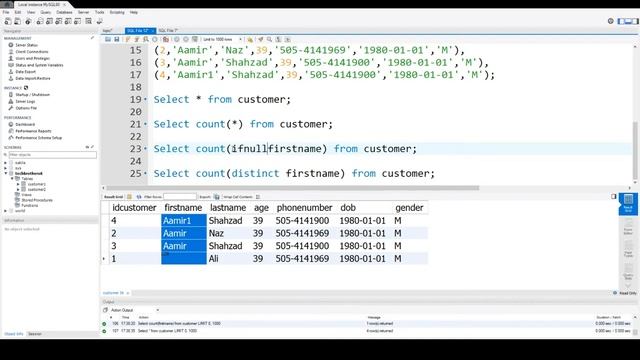Expand the customer2 table node
The height and width of the screenshot is (360, 640).
tap(18, 189)
